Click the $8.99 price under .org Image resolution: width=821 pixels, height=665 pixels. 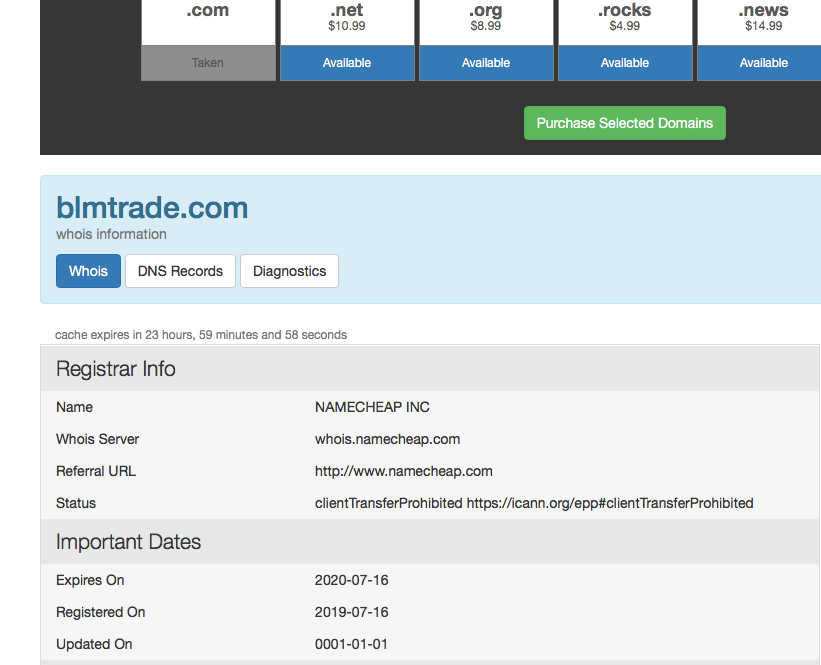(486, 26)
